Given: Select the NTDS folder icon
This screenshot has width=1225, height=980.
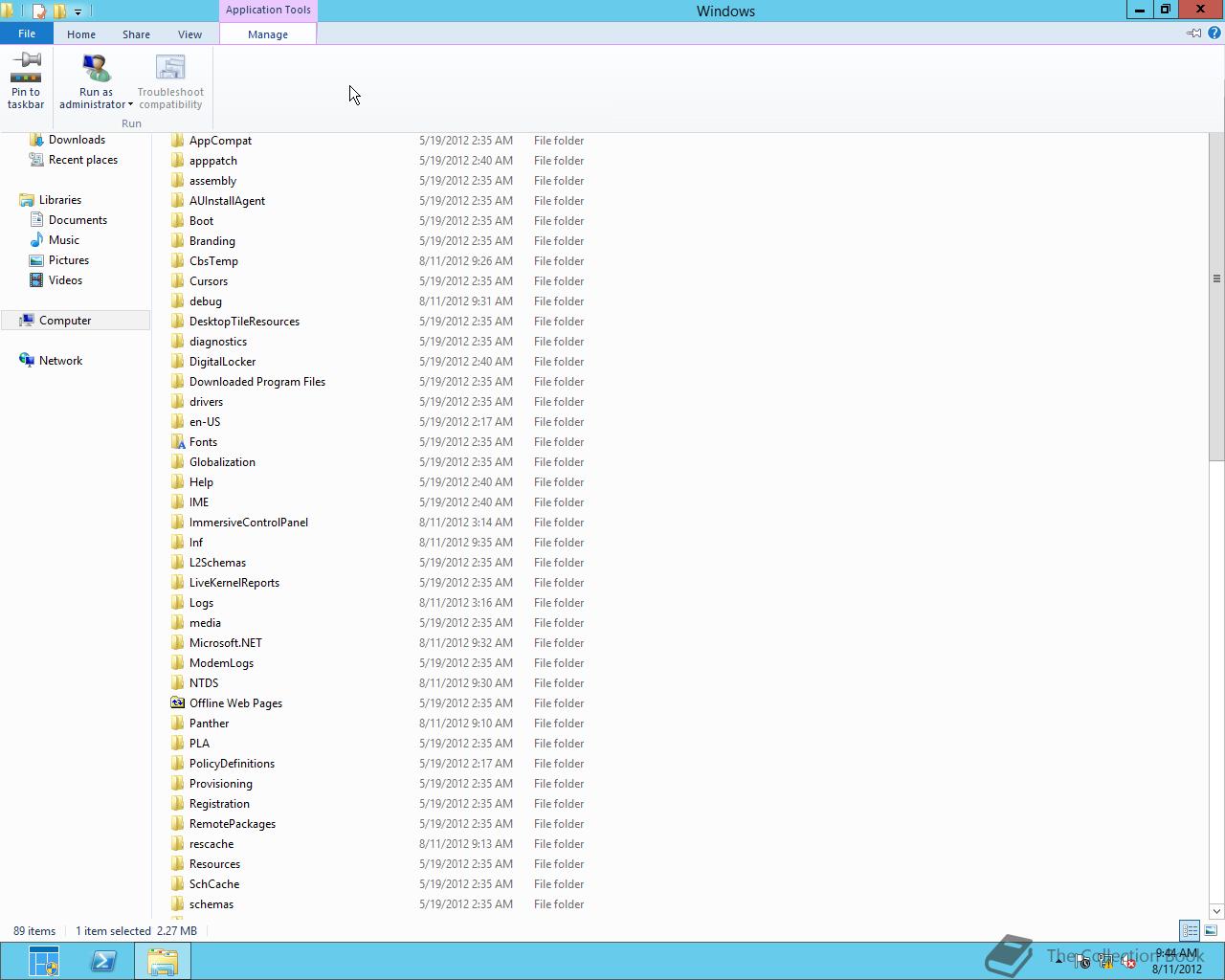Looking at the screenshot, I should tap(177, 682).
